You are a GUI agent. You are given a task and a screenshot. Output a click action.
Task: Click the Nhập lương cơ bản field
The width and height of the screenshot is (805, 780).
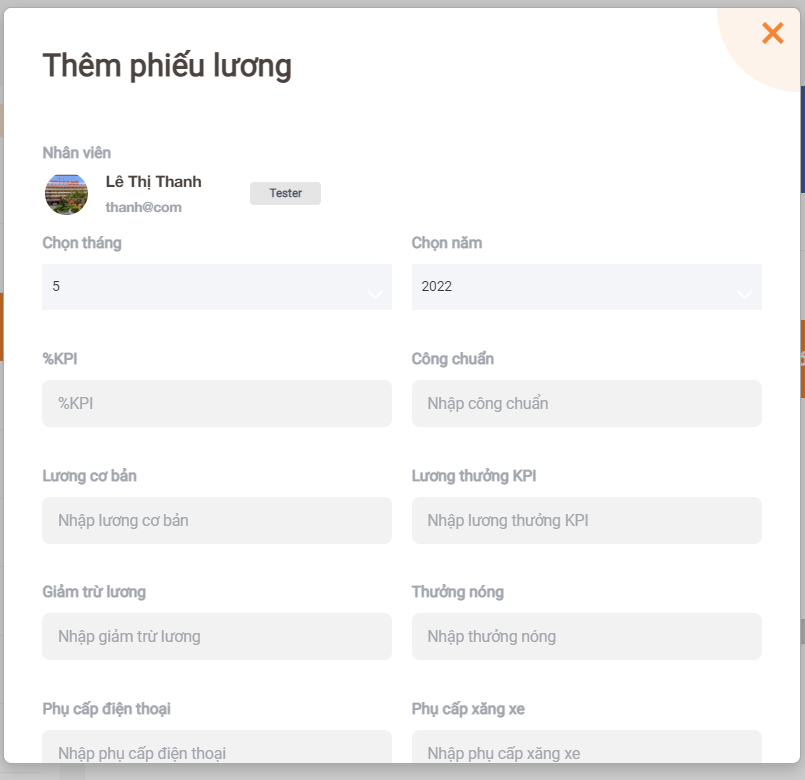217,520
